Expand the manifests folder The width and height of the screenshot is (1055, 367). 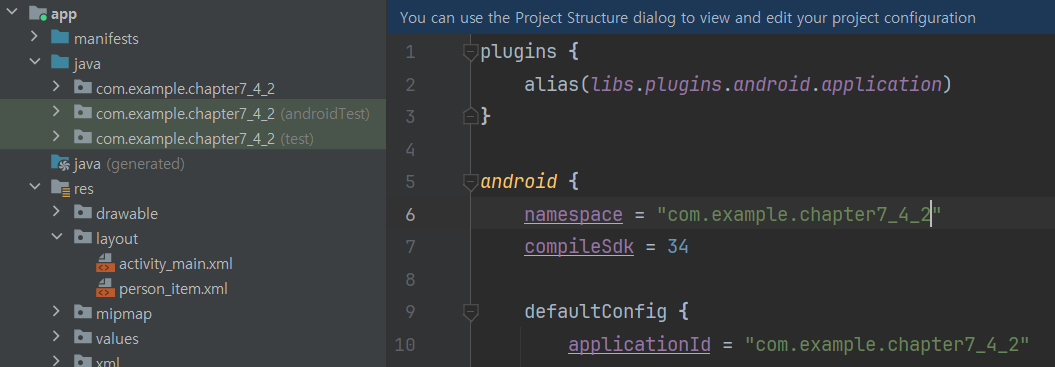34,37
